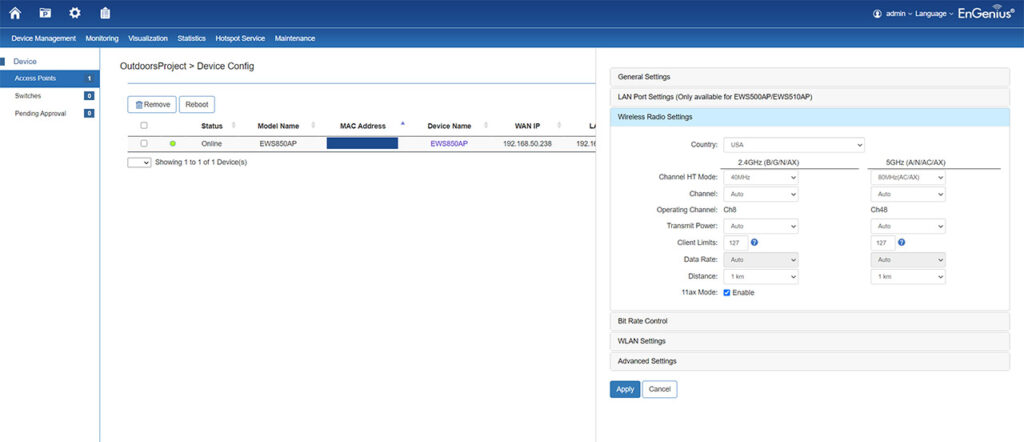The height and width of the screenshot is (442, 1024).
Task: Click the Ch48 operating channel value
Action: (x=878, y=210)
